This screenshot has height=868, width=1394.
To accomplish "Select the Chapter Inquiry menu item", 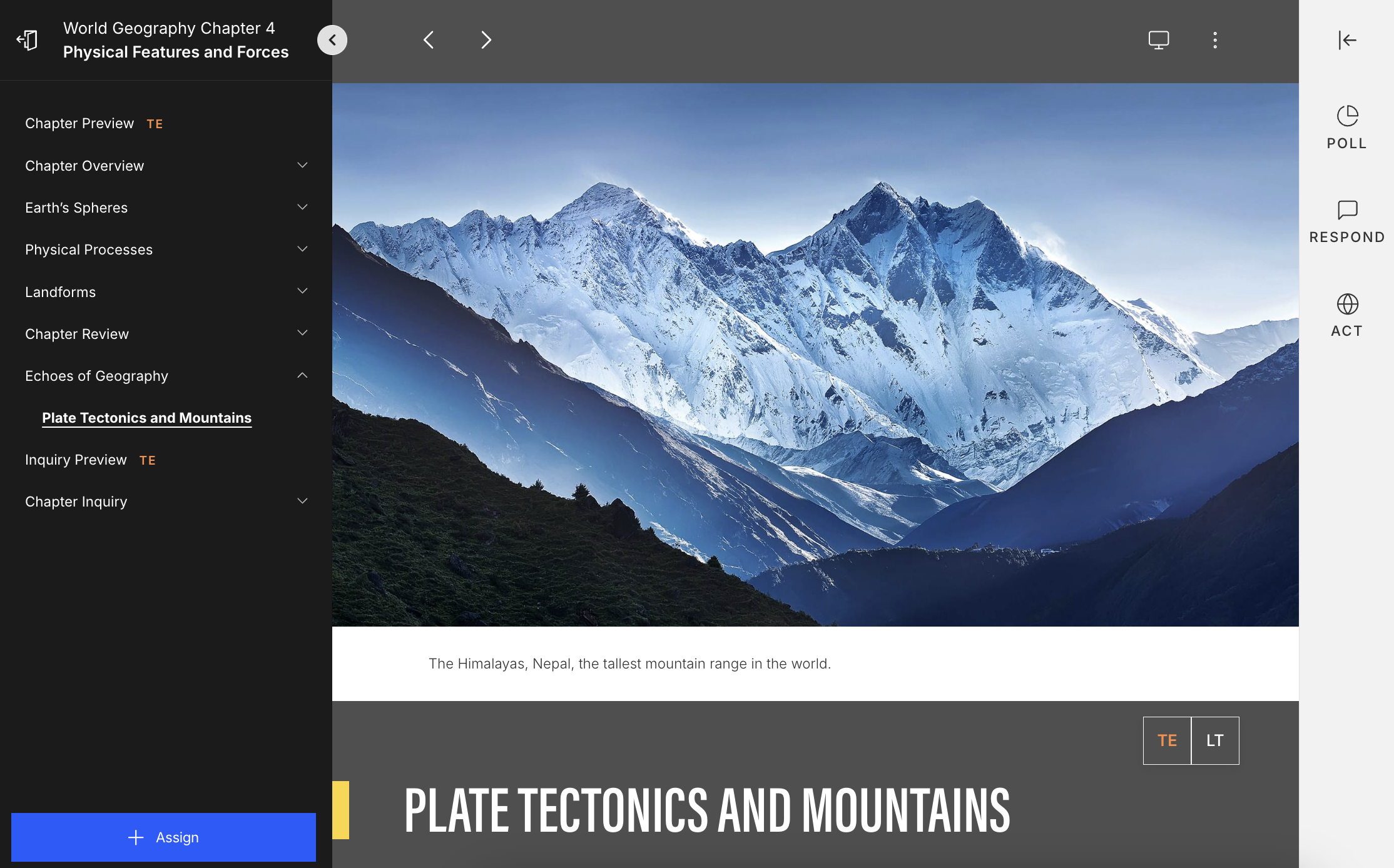I will [x=75, y=501].
